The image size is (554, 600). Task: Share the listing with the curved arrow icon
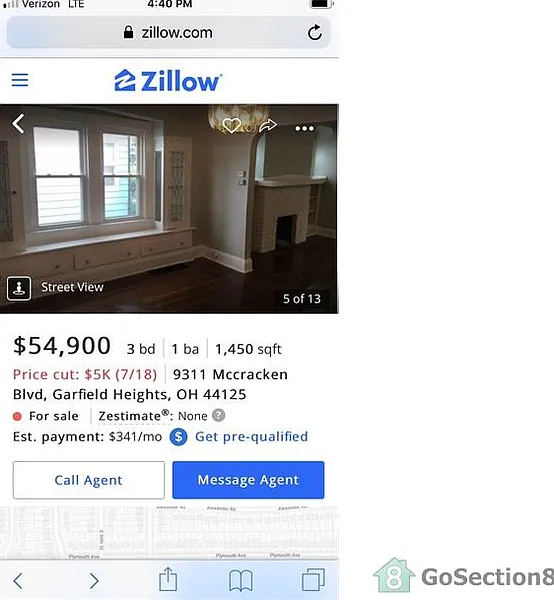point(268,126)
